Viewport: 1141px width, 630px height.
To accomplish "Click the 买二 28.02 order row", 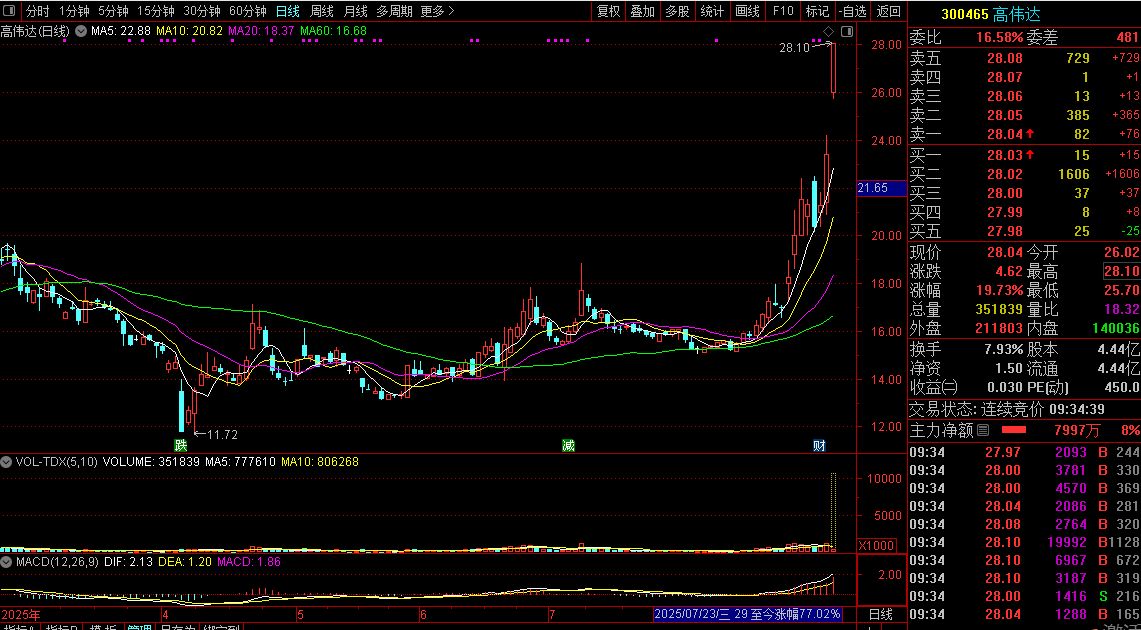I will point(1025,174).
